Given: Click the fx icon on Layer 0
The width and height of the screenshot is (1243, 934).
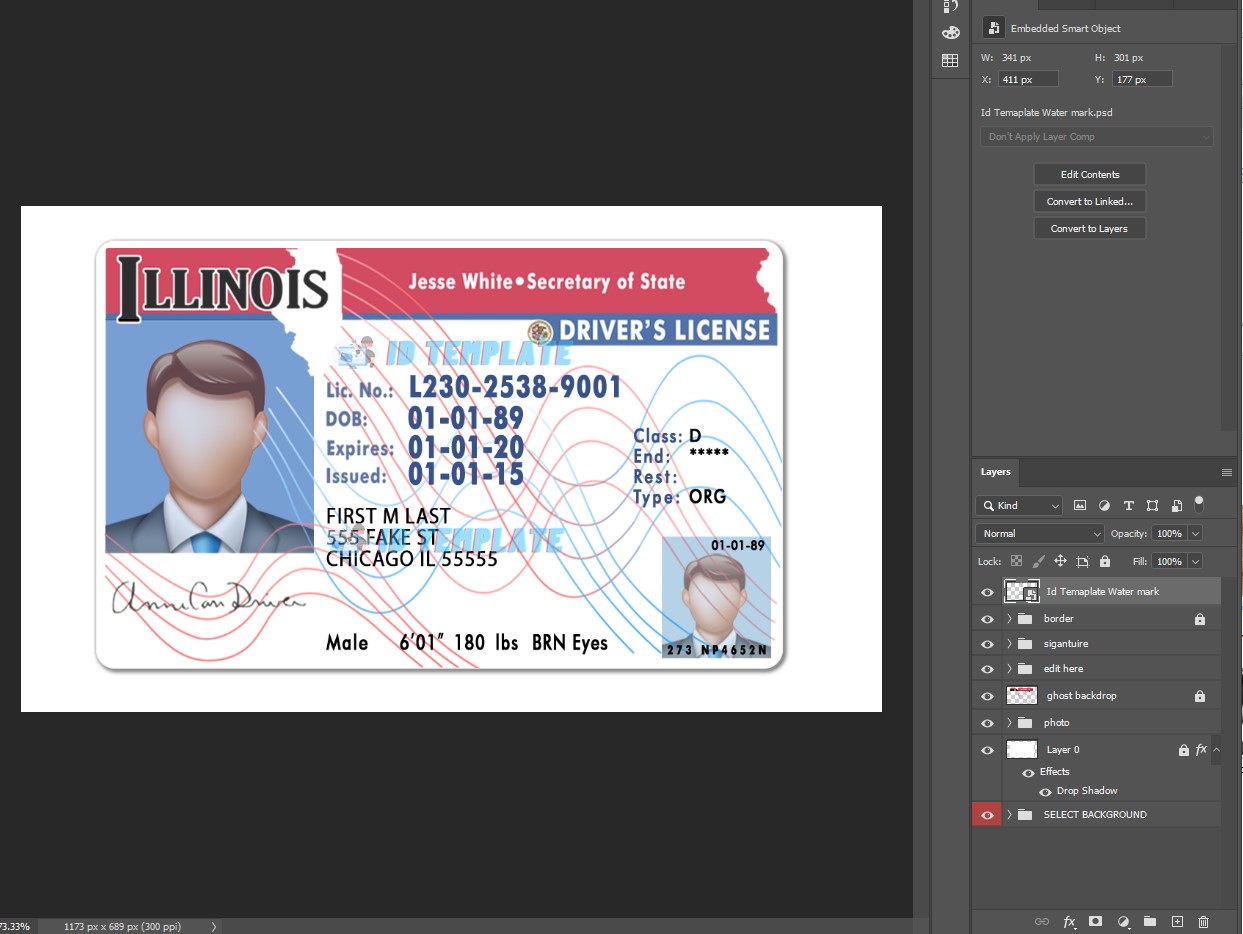Looking at the screenshot, I should point(1201,749).
